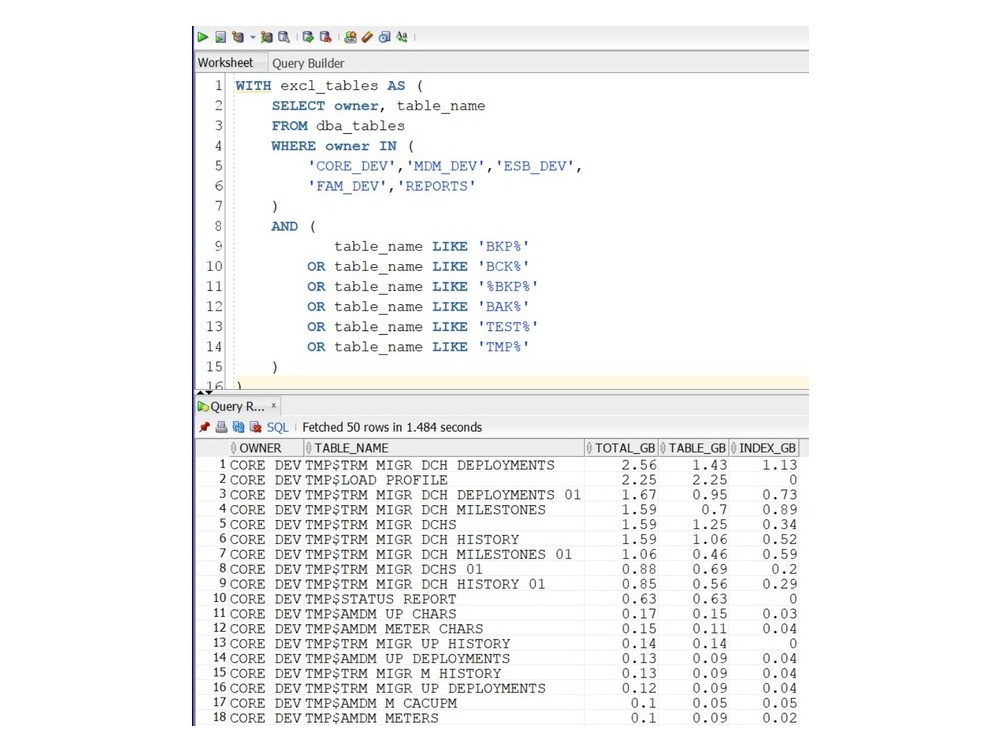This screenshot has height=750, width=1000.
Task: Click the 'TEST%' pattern on line 13
Action: (x=508, y=327)
